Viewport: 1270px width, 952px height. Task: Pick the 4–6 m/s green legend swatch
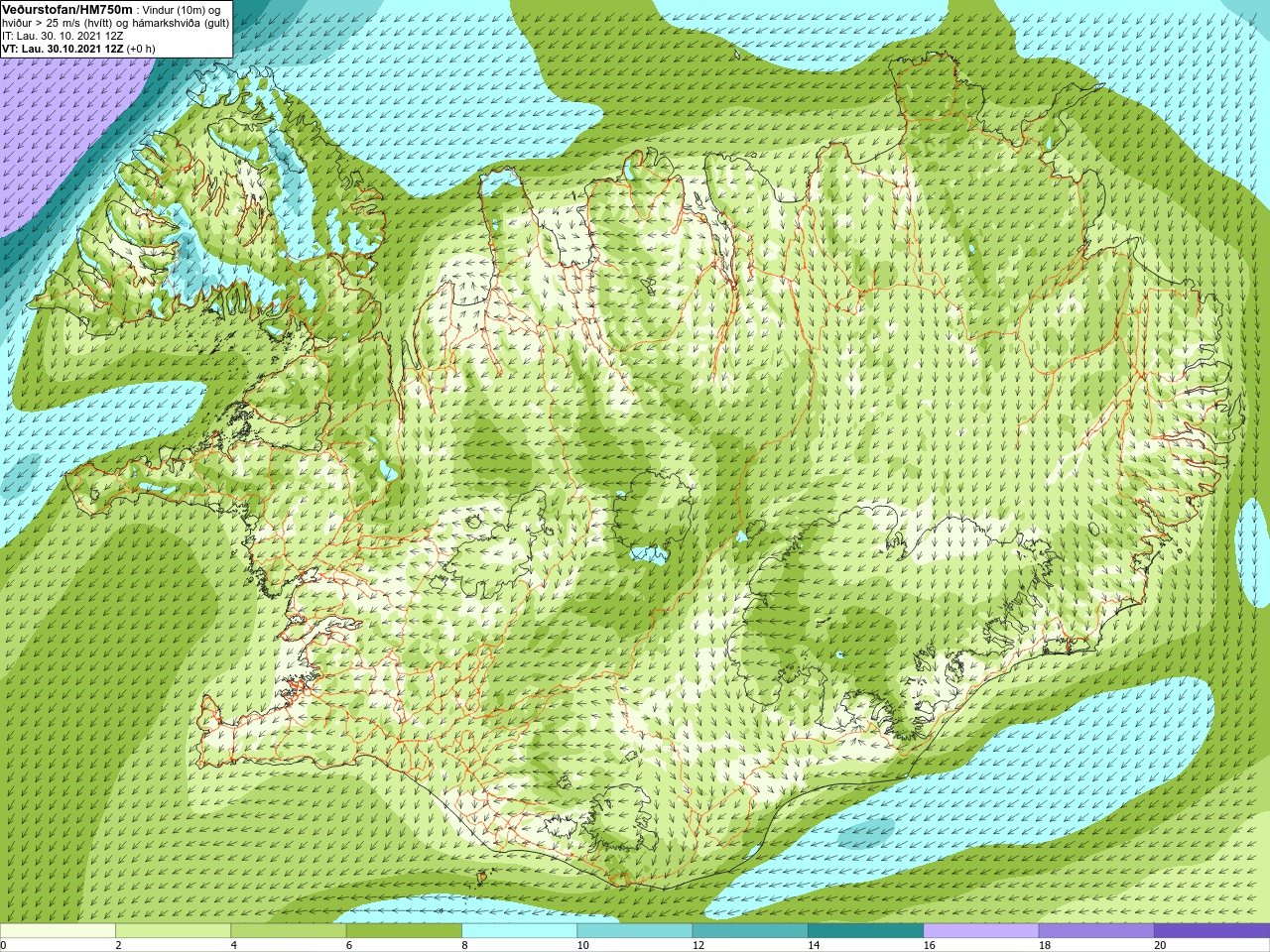[x=288, y=931]
